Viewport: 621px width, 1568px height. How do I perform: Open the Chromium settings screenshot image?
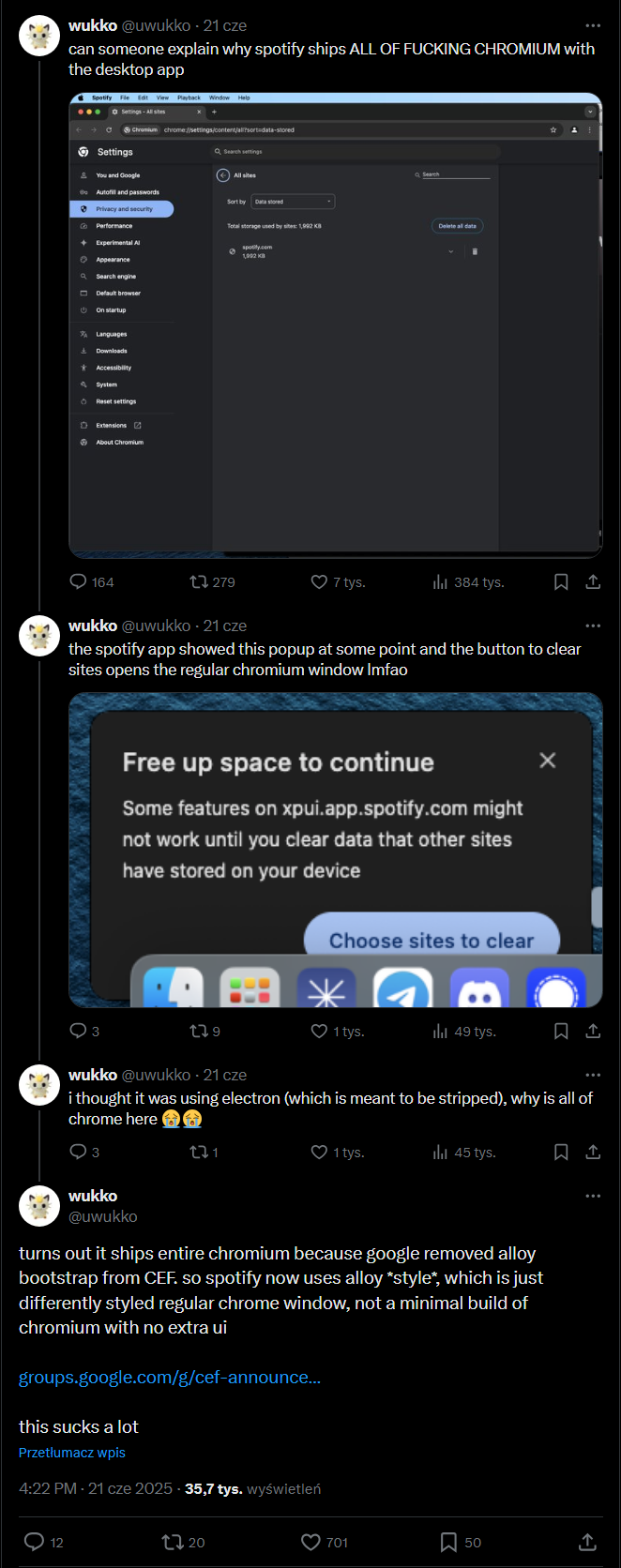coord(336,325)
